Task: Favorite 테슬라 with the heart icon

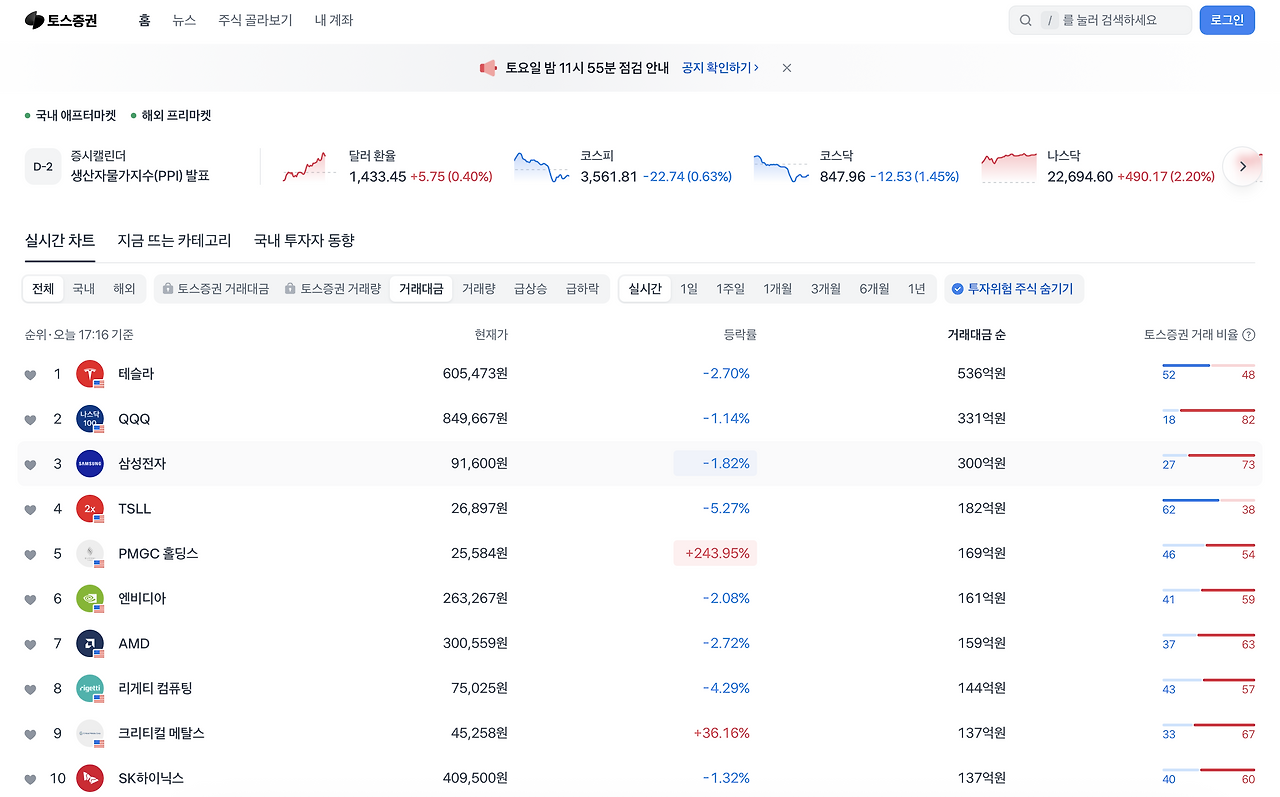Action: (x=31, y=375)
